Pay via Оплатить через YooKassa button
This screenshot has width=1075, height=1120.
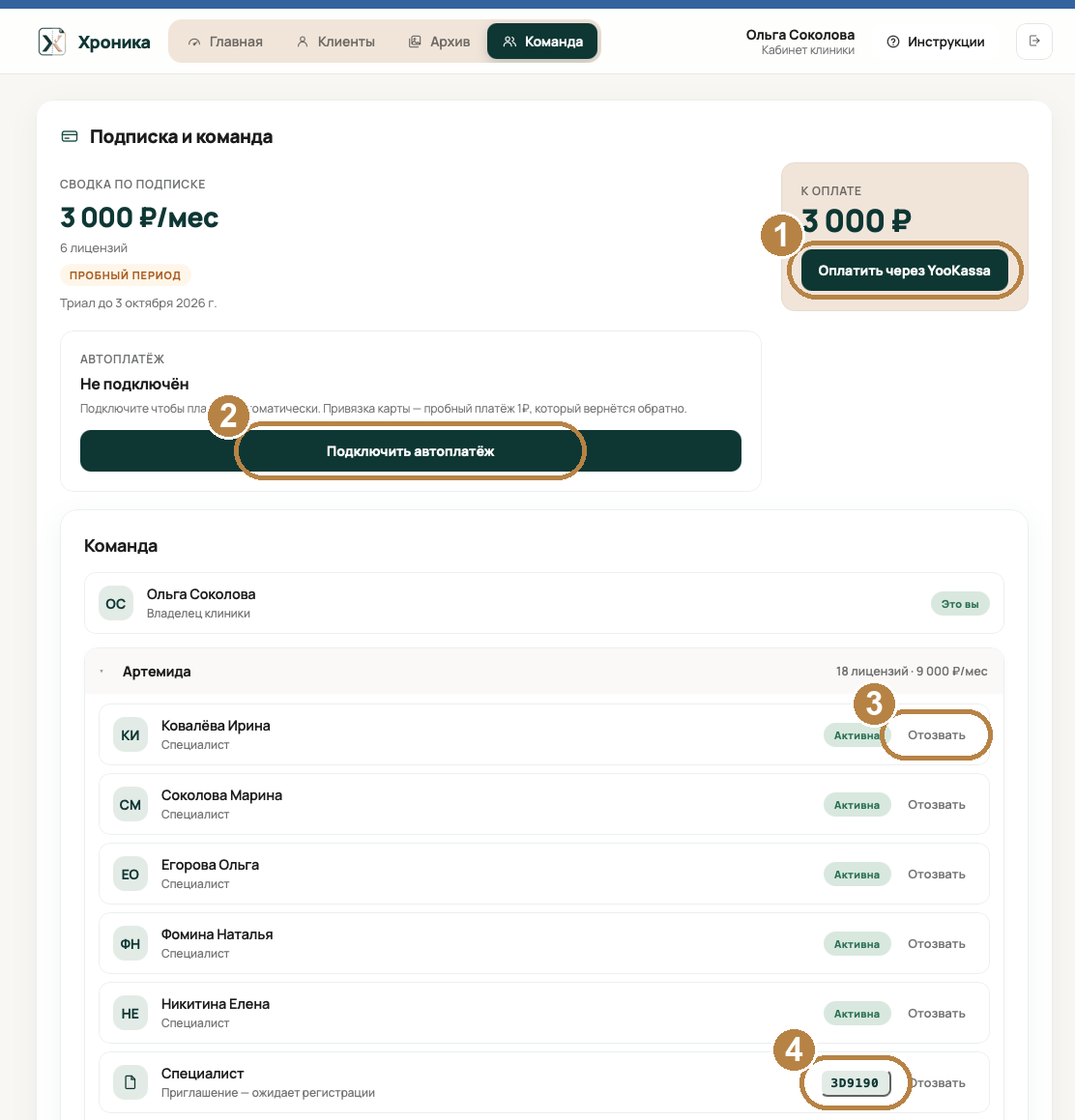pyautogui.click(x=904, y=271)
